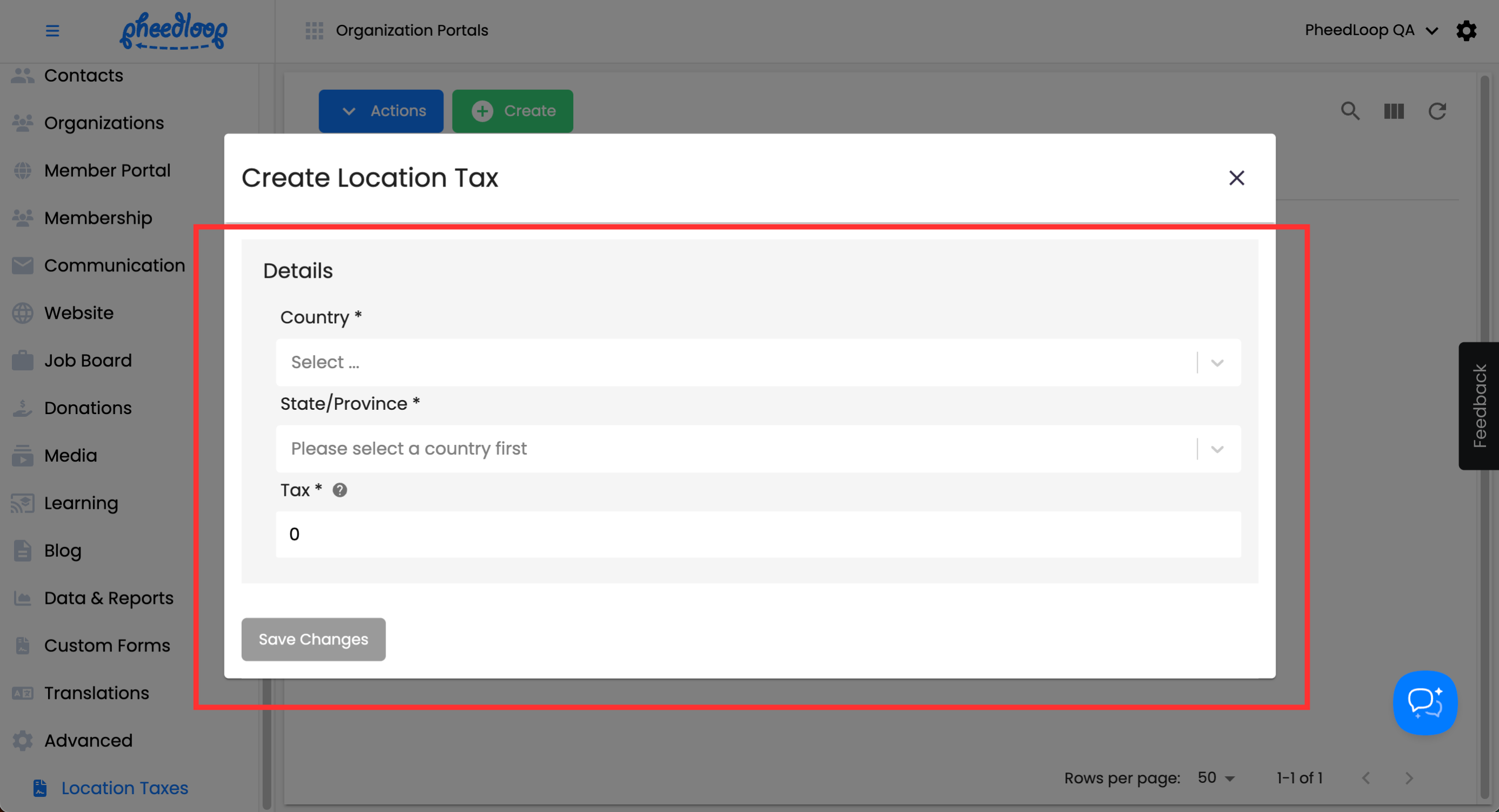Viewport: 1499px width, 812px height.
Task: Click the Tax help question mark icon
Action: [x=340, y=490]
